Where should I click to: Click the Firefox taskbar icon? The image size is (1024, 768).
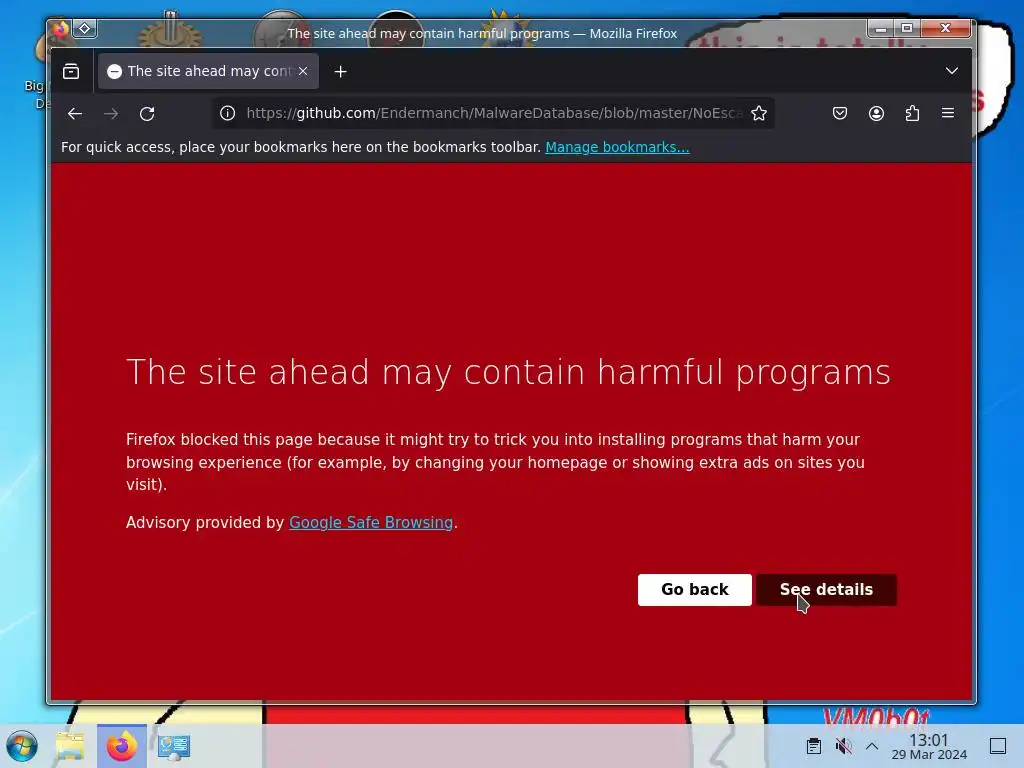click(x=121, y=746)
